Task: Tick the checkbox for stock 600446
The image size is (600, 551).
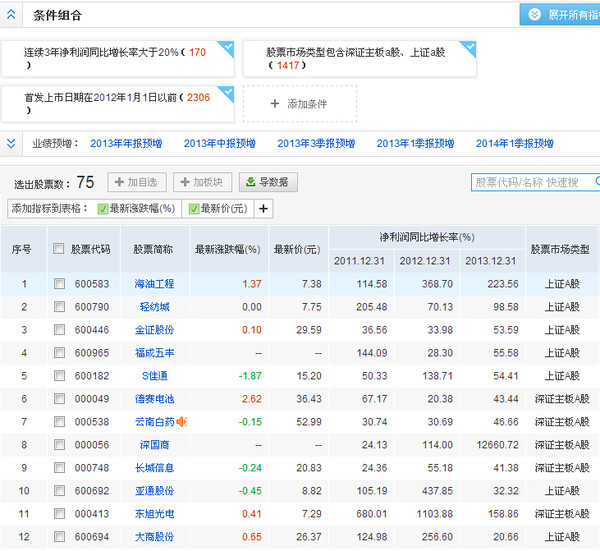Action: (59, 330)
